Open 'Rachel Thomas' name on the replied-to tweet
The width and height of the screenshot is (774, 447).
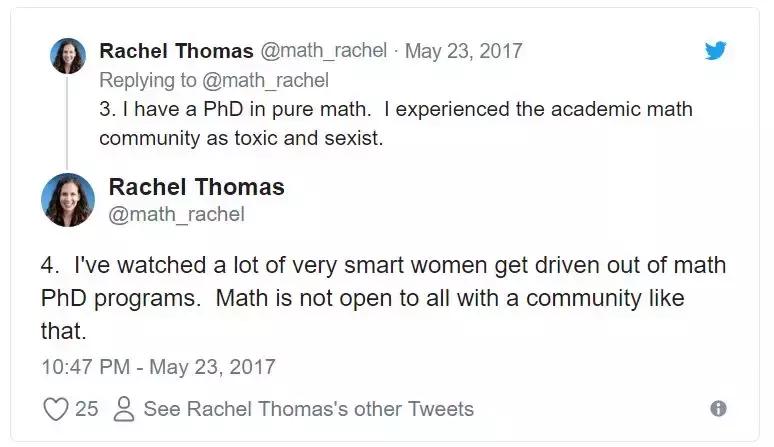[176, 51]
